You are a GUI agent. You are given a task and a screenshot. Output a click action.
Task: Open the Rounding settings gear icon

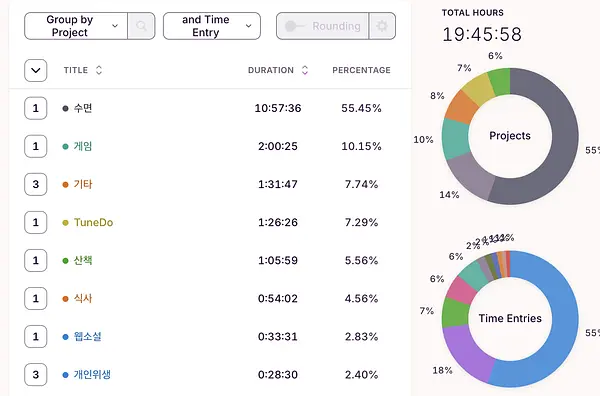pos(382,26)
